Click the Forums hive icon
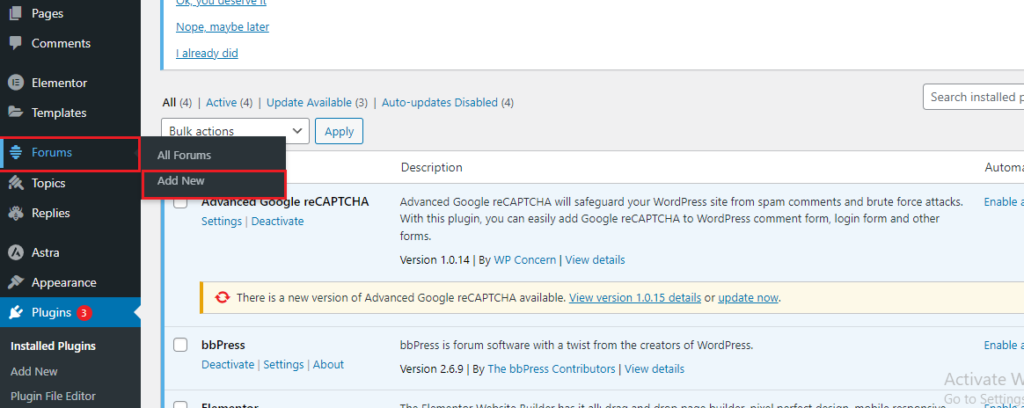 (x=16, y=153)
